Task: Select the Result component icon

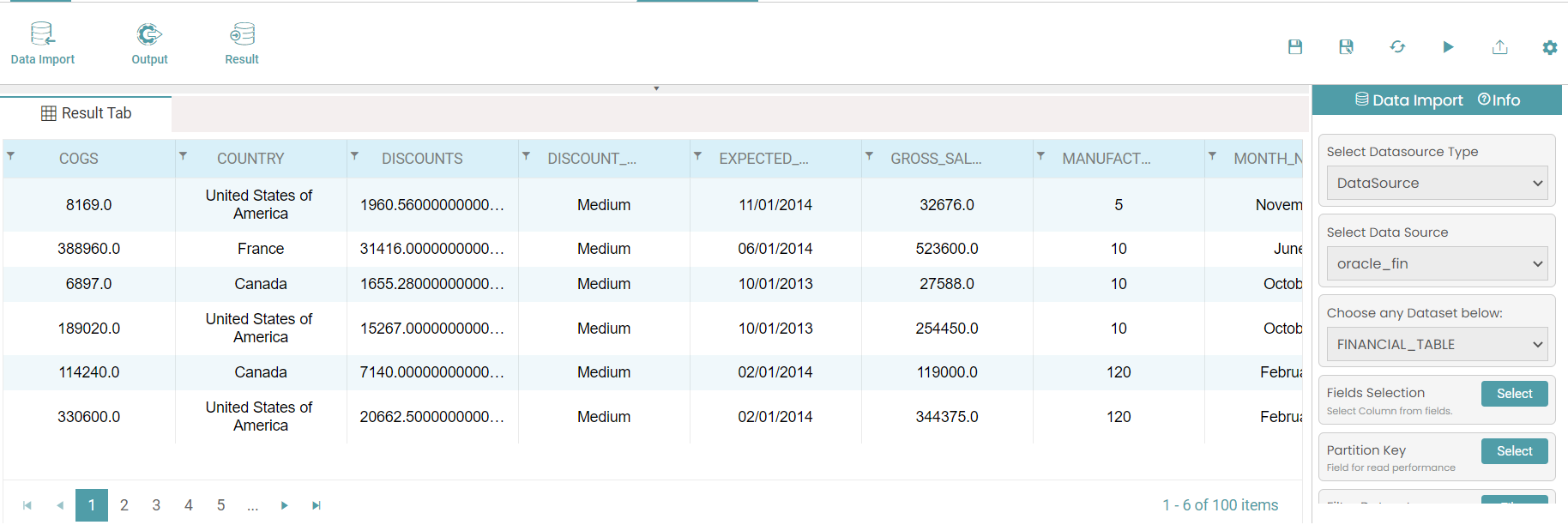Action: click(x=242, y=35)
